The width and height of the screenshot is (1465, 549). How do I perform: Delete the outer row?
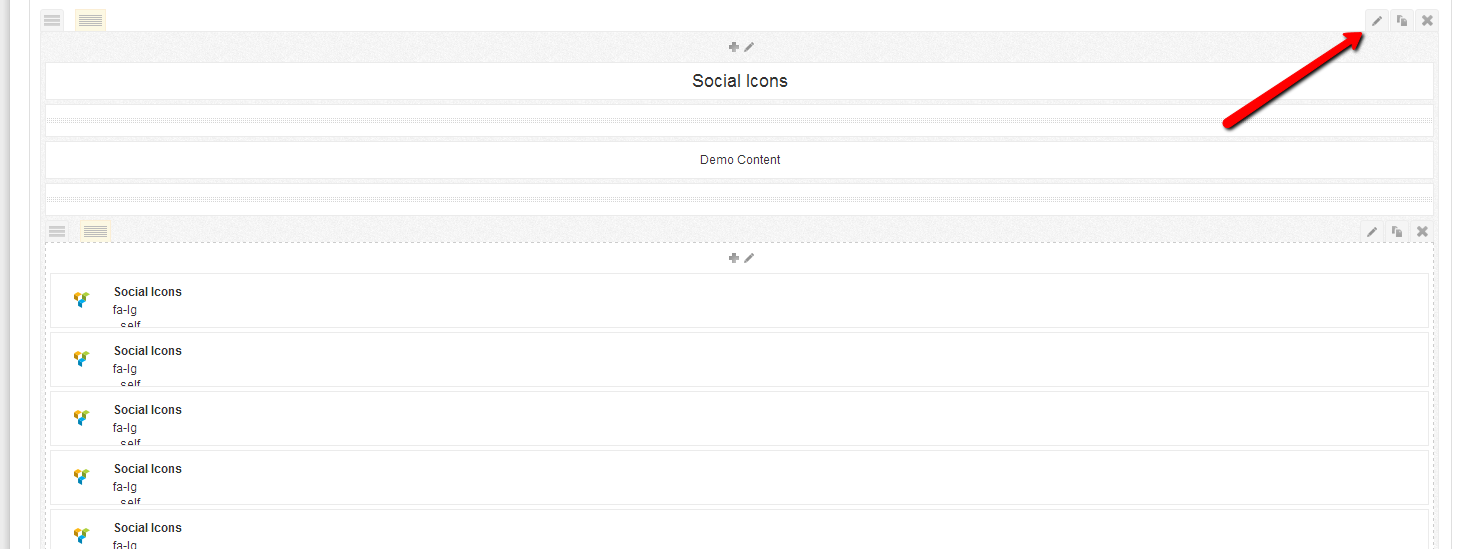click(1427, 20)
